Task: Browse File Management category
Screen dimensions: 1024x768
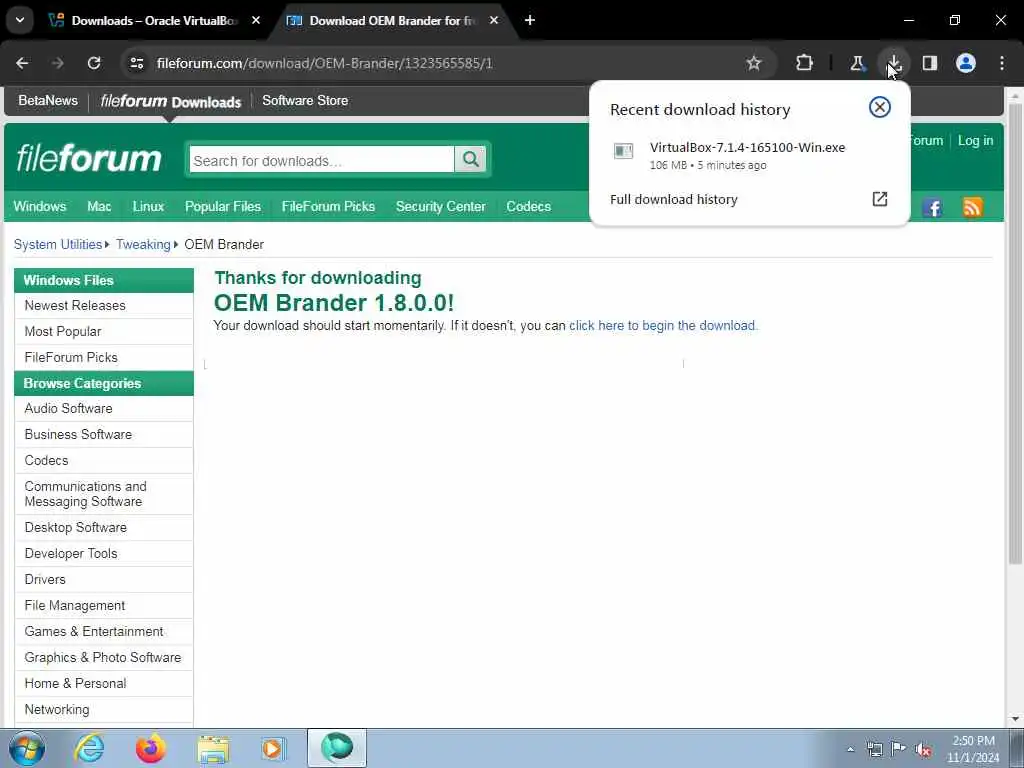Action: click(x=104, y=606)
